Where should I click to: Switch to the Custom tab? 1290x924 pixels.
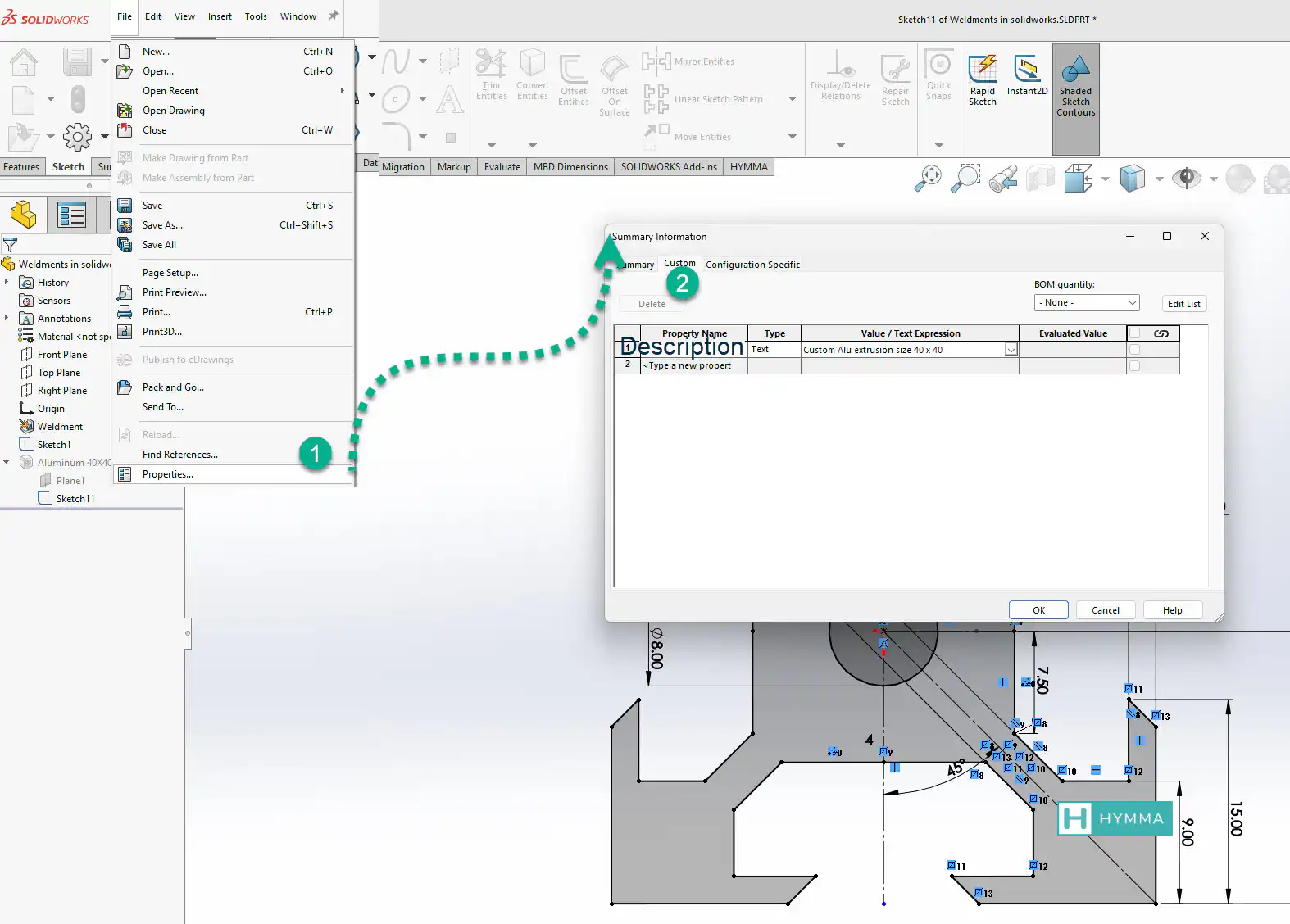pyautogui.click(x=679, y=264)
